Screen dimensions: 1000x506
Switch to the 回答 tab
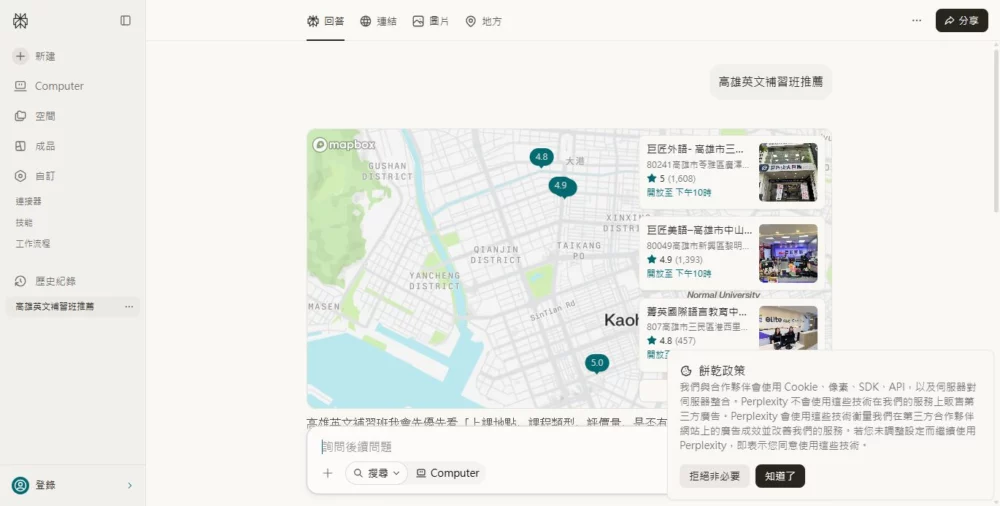point(325,21)
